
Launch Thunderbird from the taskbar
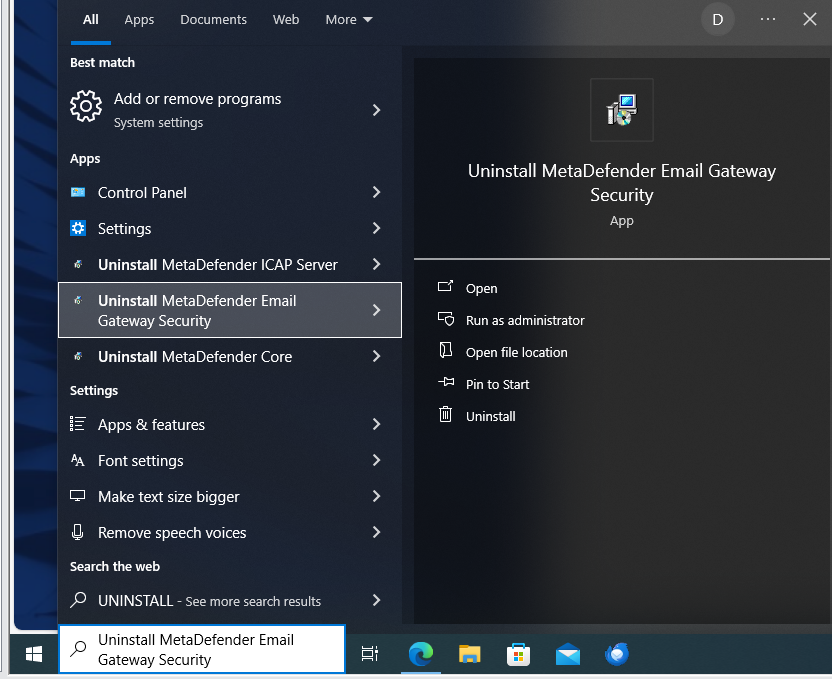coord(617,654)
